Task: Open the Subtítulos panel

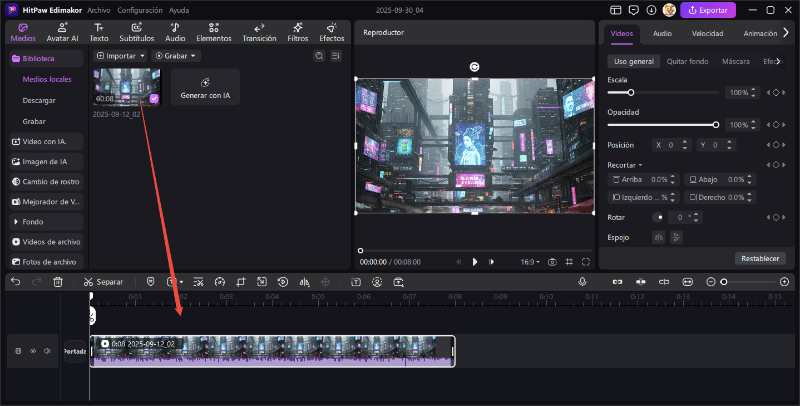Action: point(136,32)
